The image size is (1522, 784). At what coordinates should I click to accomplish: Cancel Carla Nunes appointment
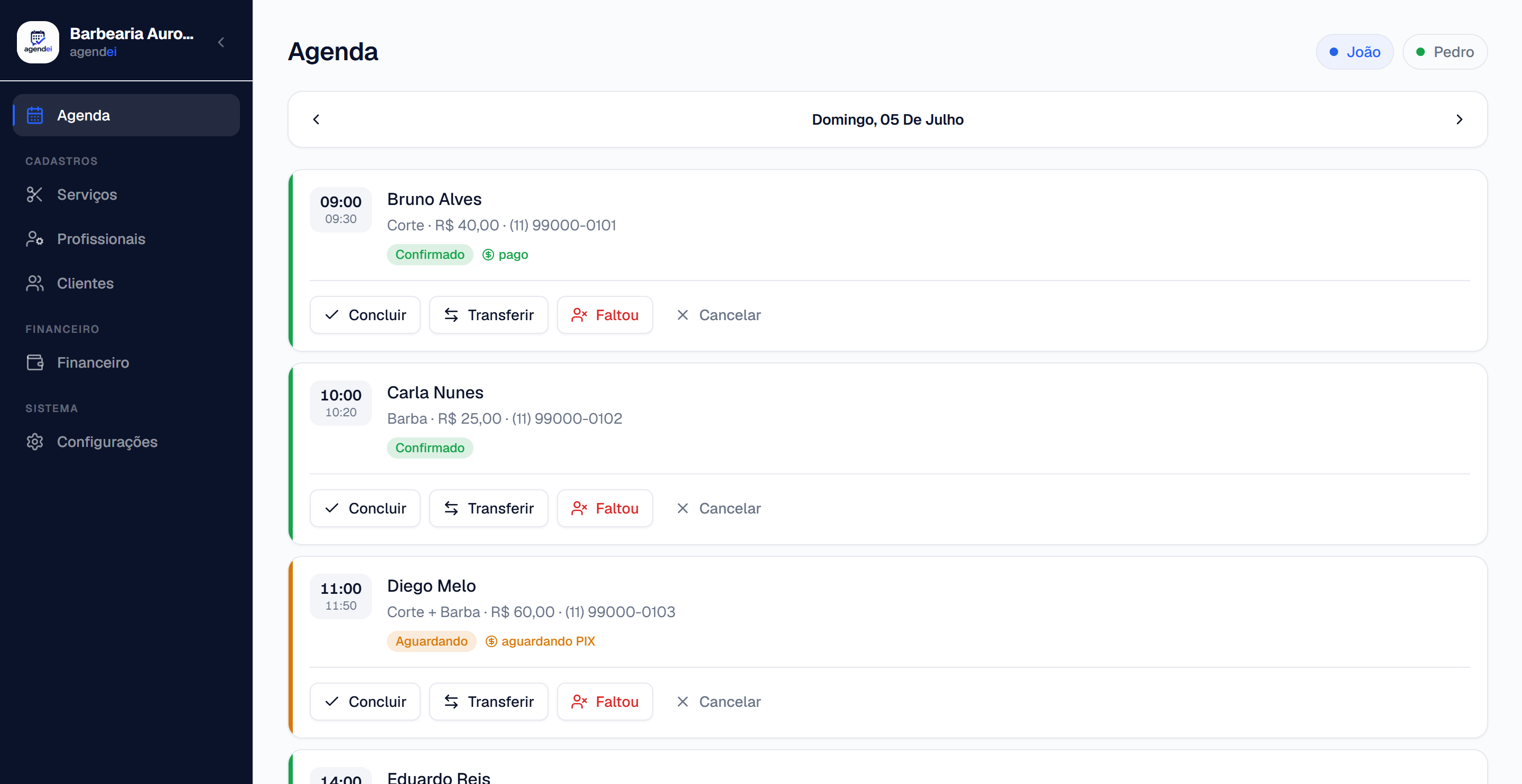click(719, 508)
